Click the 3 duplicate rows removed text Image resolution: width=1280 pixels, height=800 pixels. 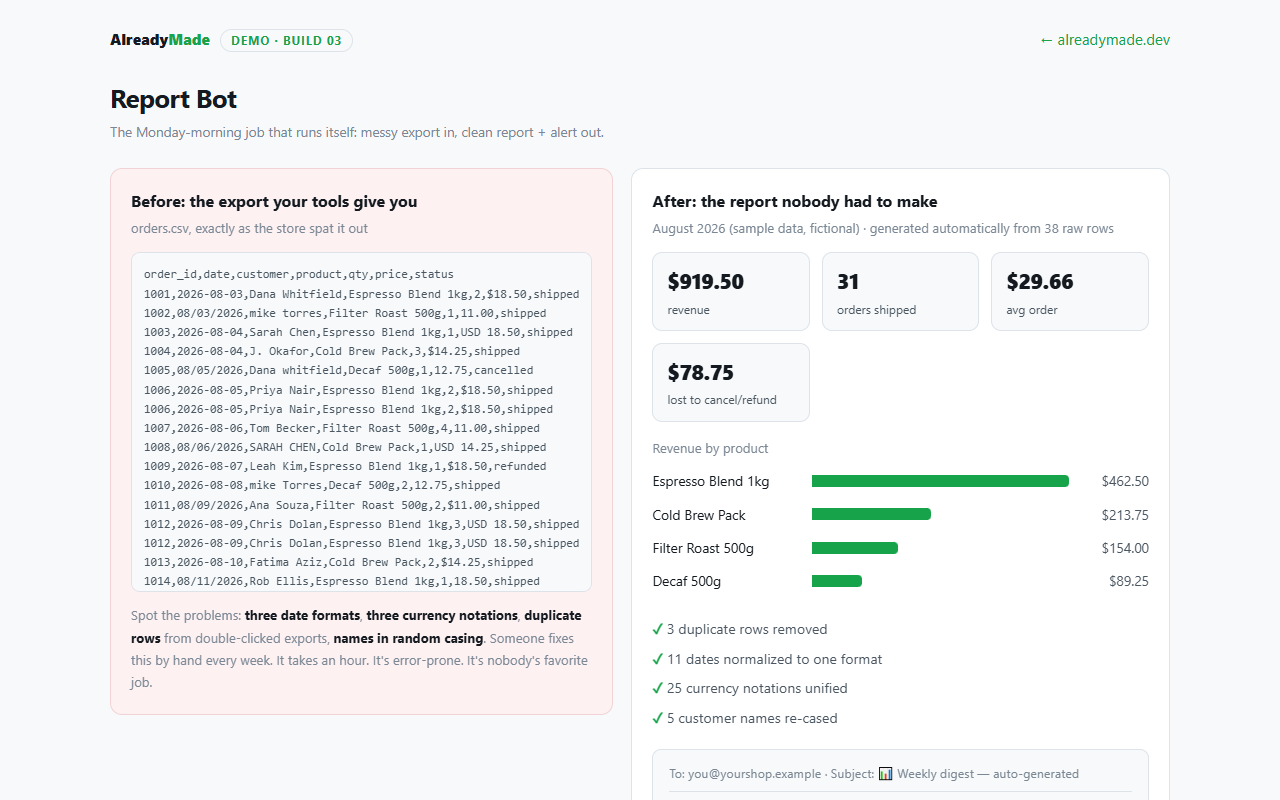[747, 629]
